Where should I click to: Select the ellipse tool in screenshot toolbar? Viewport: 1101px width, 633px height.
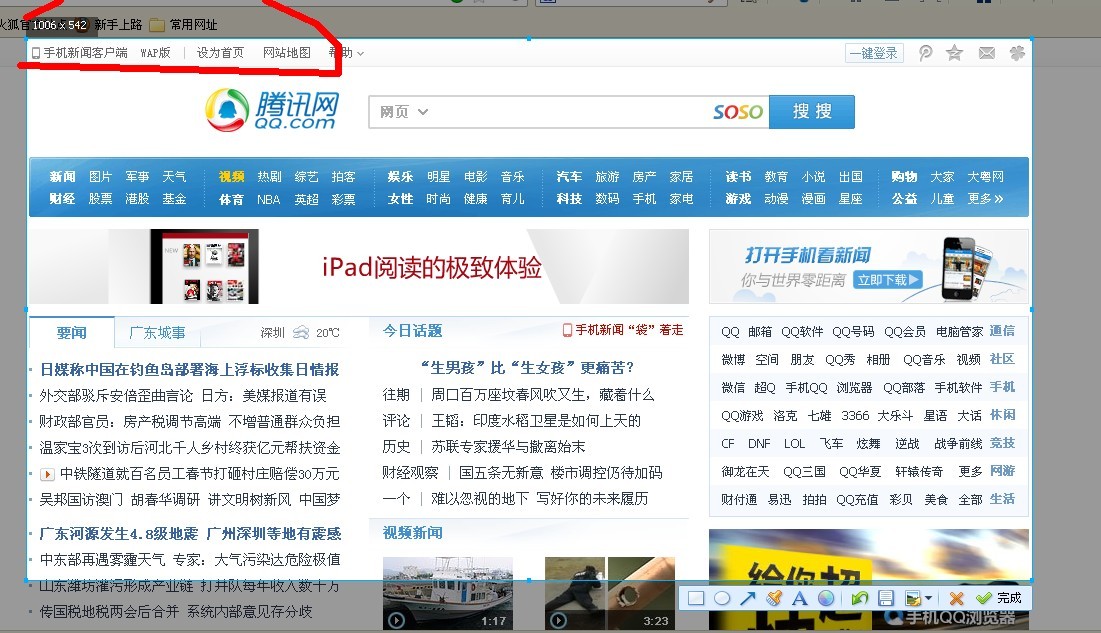(720, 598)
